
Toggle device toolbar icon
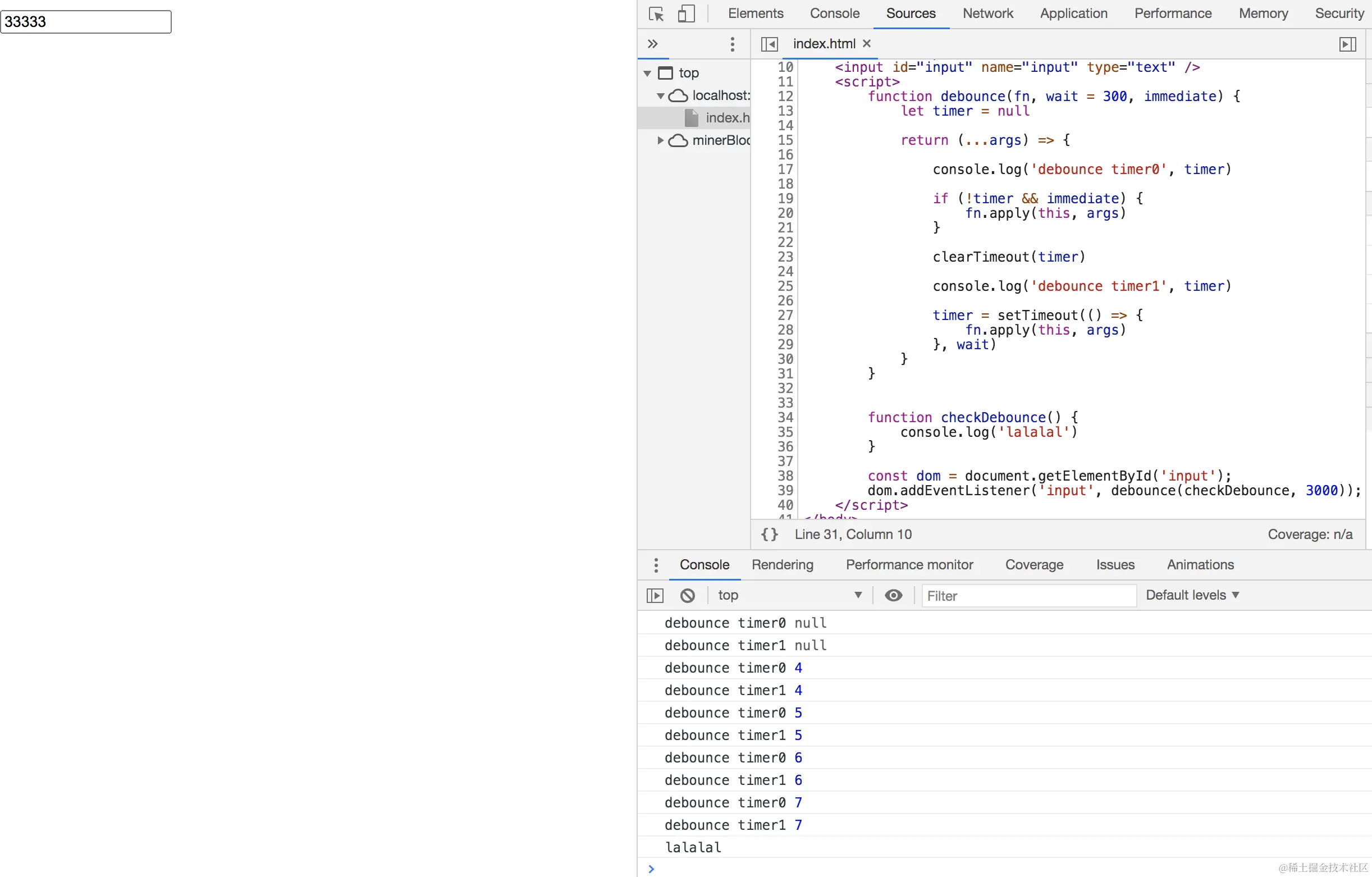coord(686,13)
